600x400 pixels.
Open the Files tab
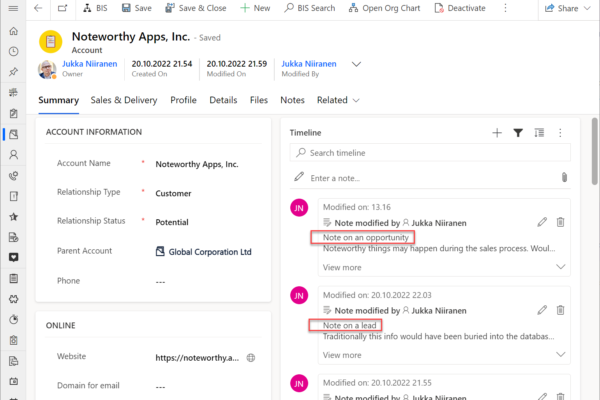click(x=258, y=100)
